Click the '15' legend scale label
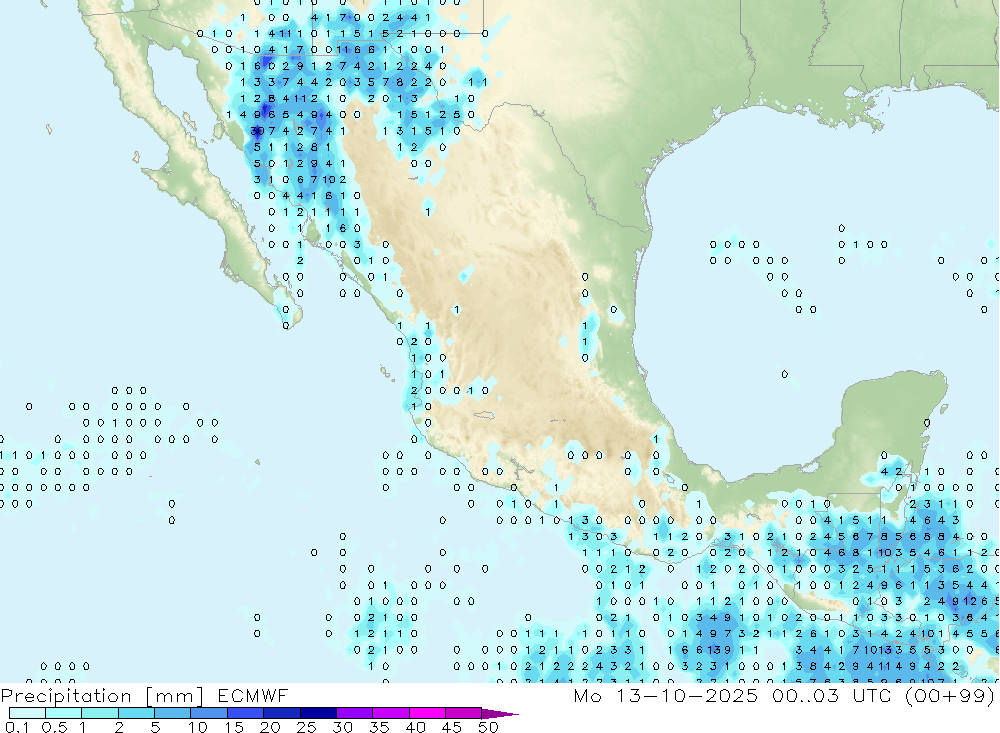This screenshot has height=733, width=1000. (x=234, y=727)
